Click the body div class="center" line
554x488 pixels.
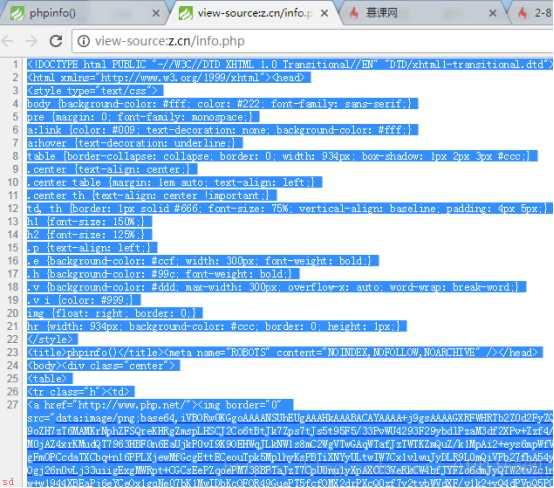[x=104, y=365]
